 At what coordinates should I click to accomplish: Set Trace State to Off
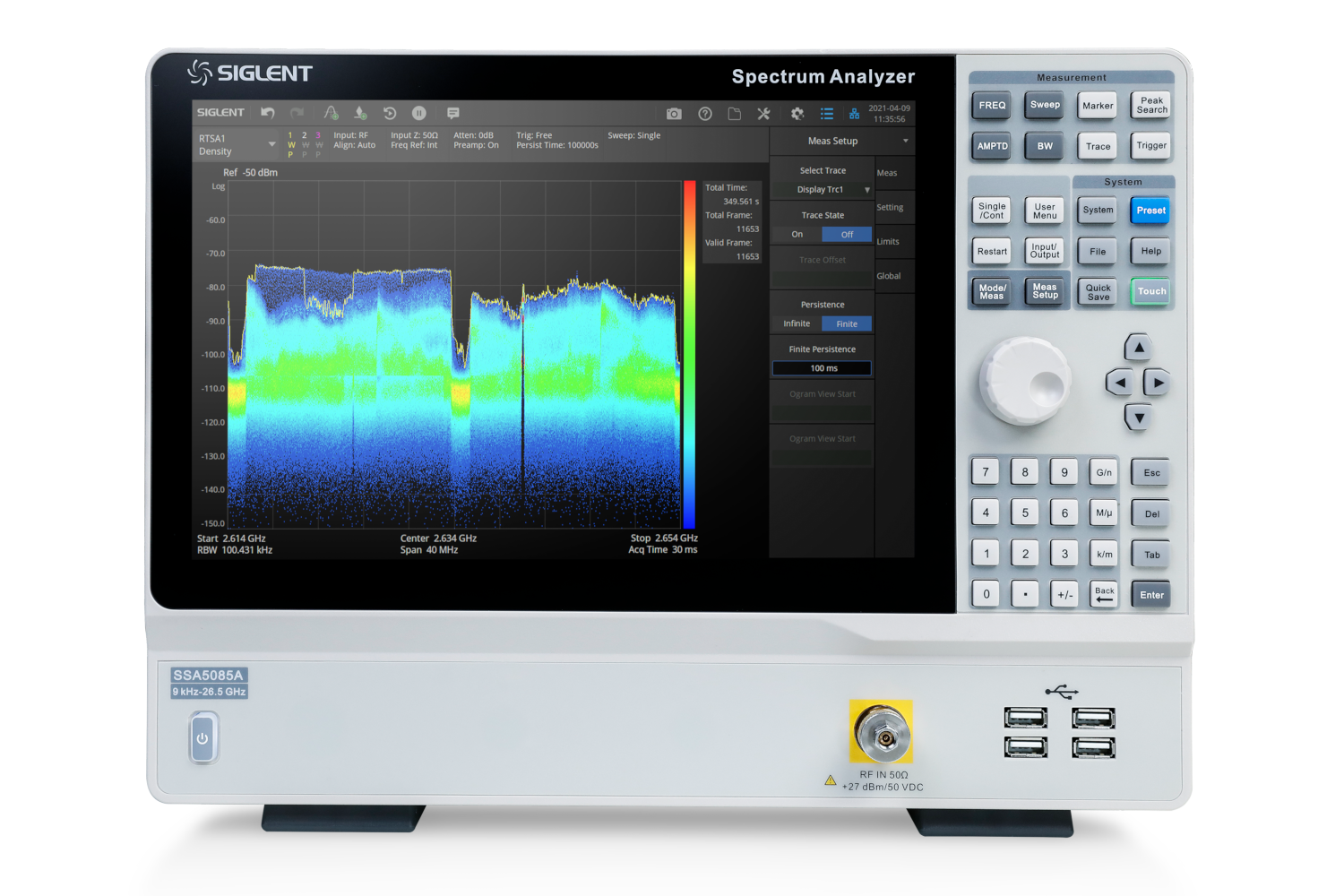point(847,235)
